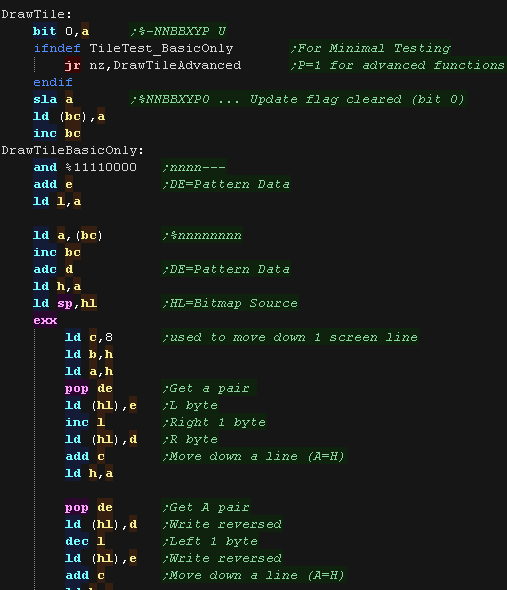Click the ';For Minimal Testing' comment
Screen dimensions: 507x590
click(x=370, y=48)
